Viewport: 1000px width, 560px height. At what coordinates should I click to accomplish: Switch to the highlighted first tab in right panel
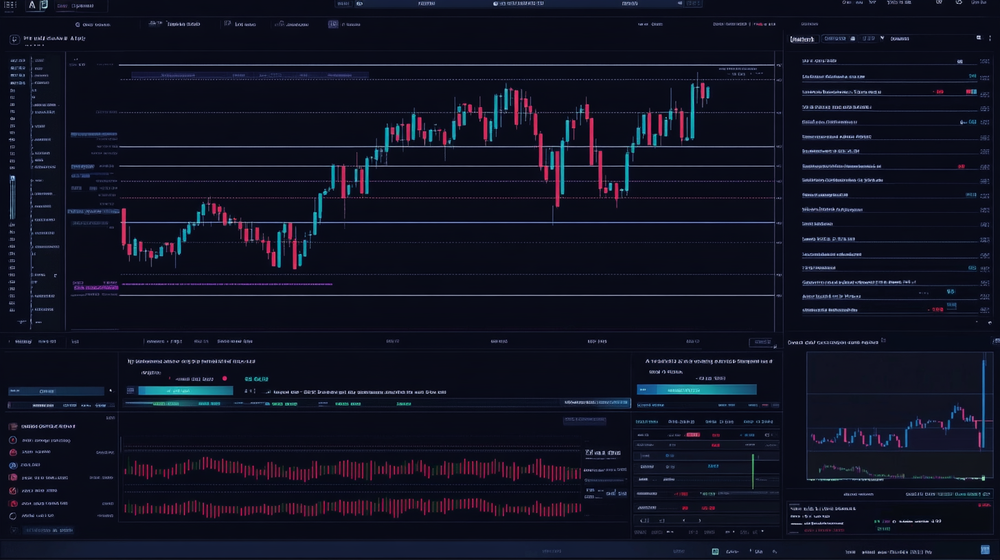pos(801,39)
